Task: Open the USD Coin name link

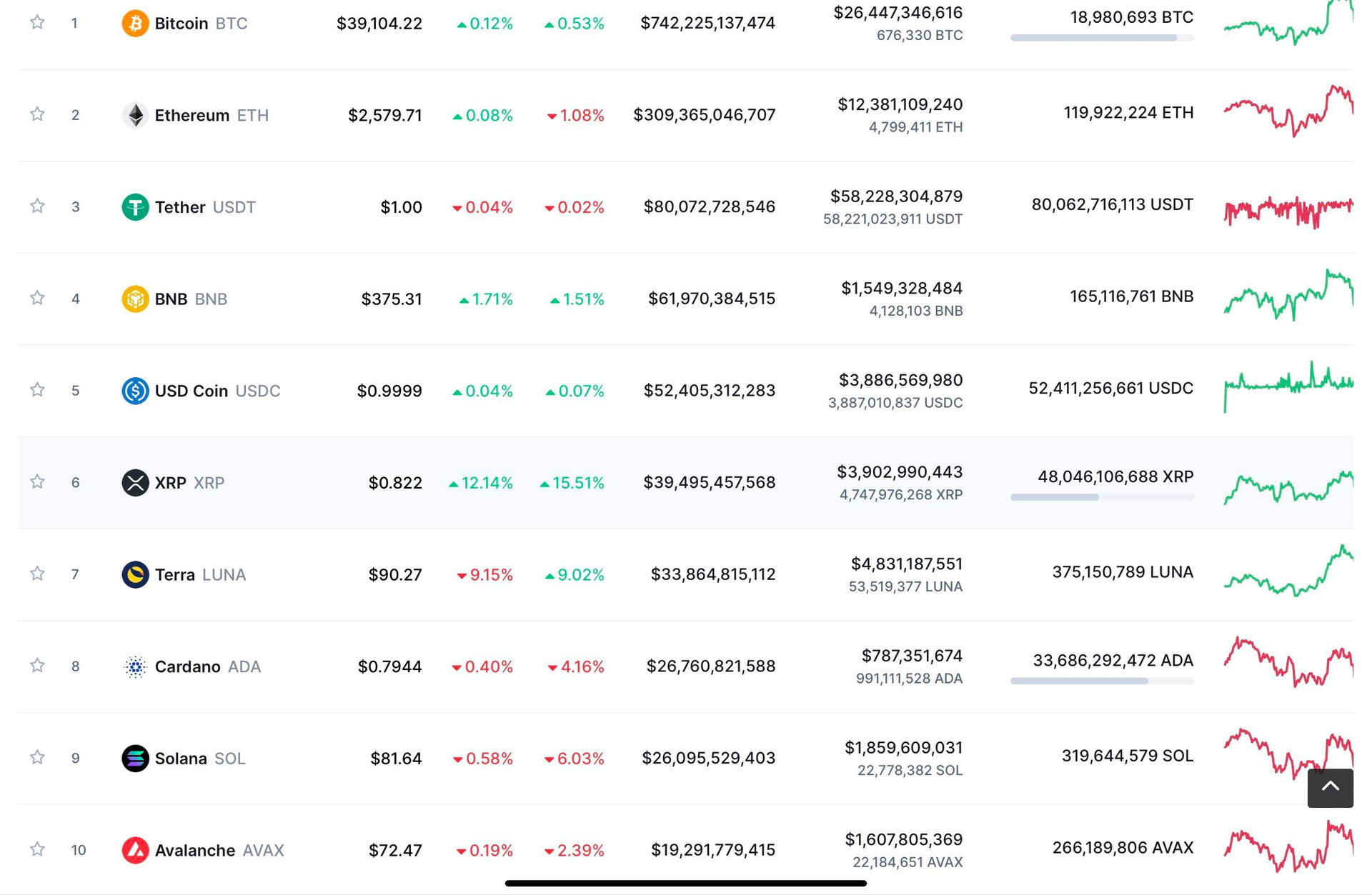Action: [192, 391]
